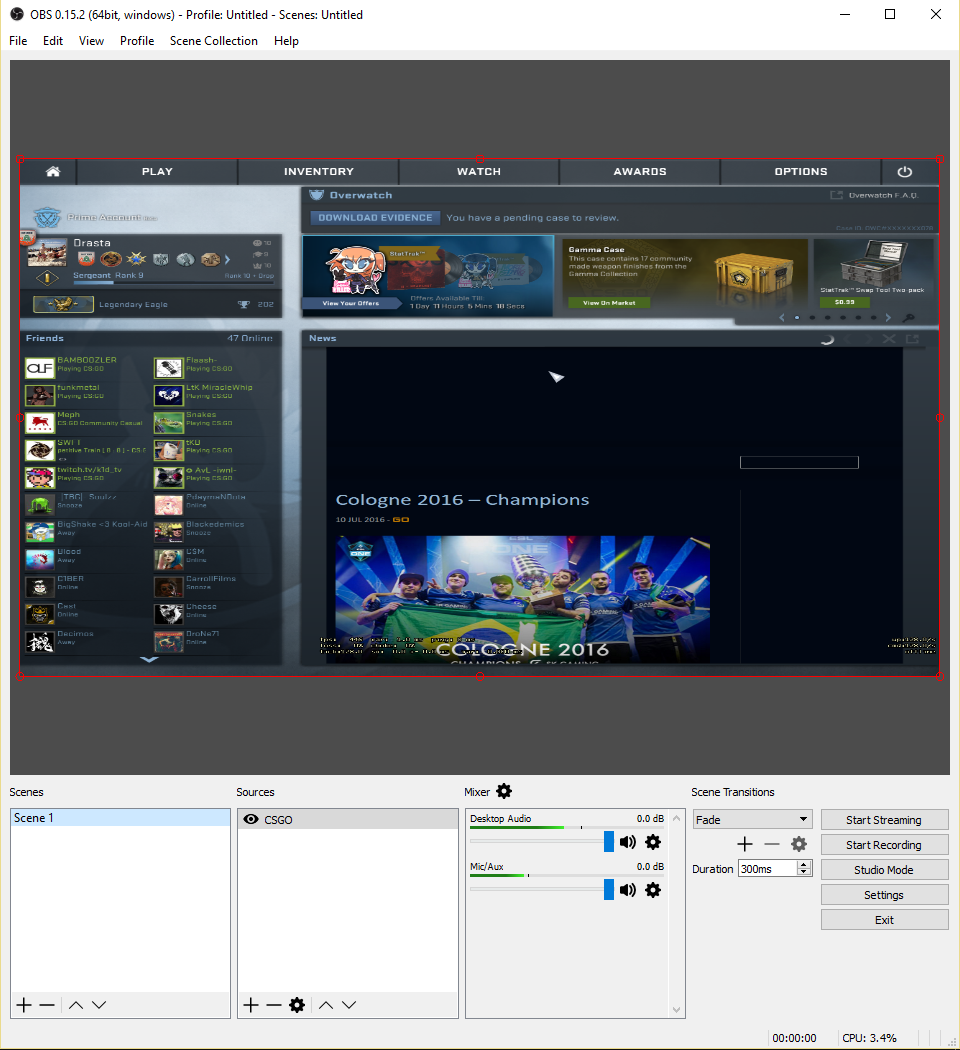Click next arrow on store carousel in preview

tap(888, 317)
